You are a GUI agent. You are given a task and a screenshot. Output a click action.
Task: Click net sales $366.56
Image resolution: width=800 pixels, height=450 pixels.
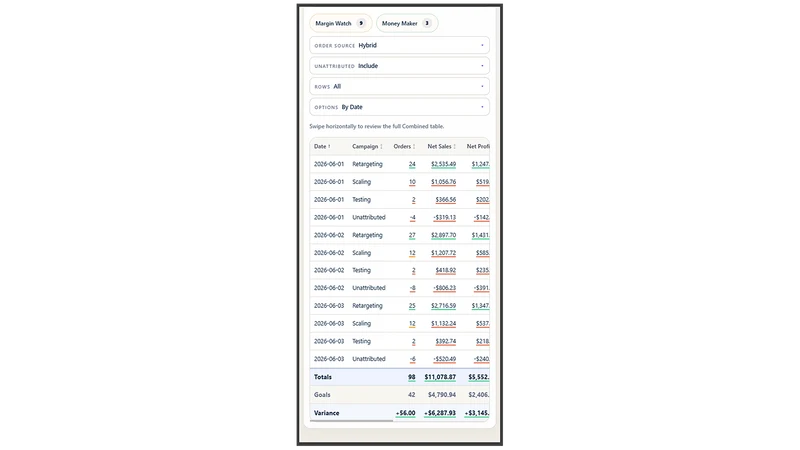click(x=445, y=200)
